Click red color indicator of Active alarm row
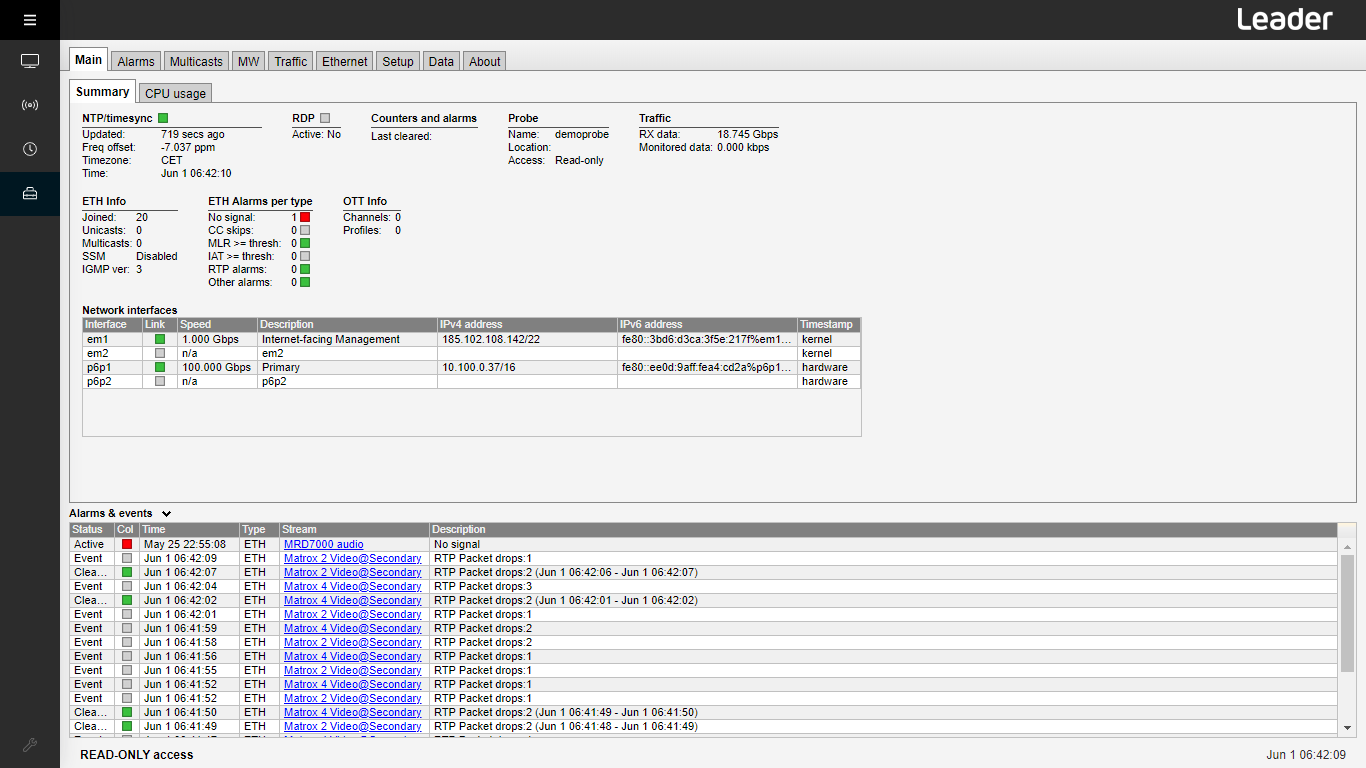The image size is (1366, 768). click(127, 544)
